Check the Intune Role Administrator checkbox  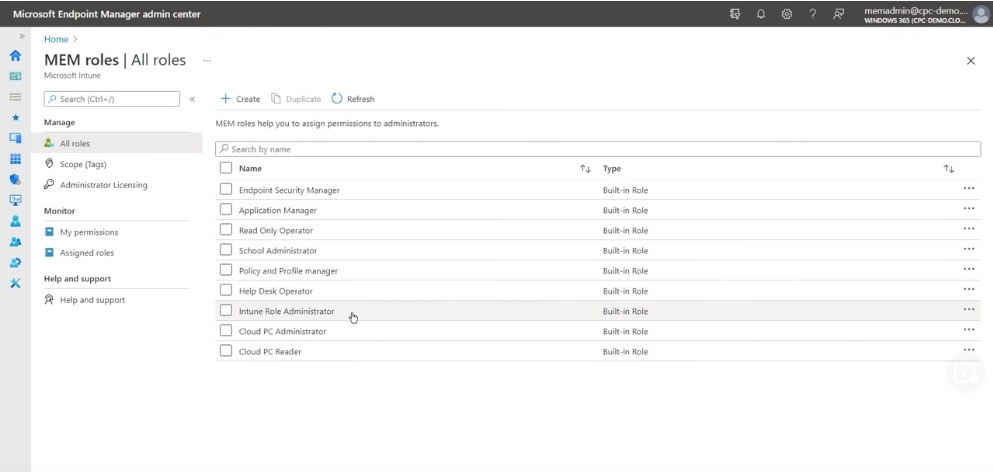point(226,310)
